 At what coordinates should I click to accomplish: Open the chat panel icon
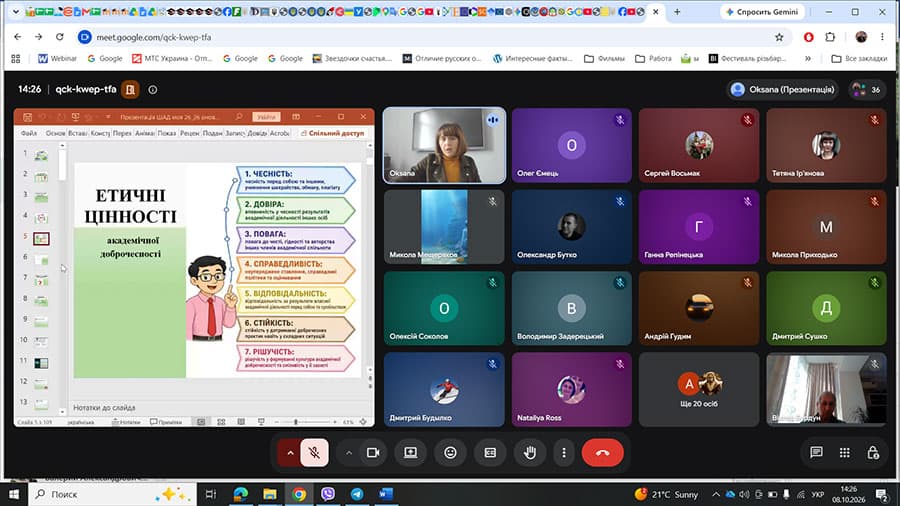816,453
